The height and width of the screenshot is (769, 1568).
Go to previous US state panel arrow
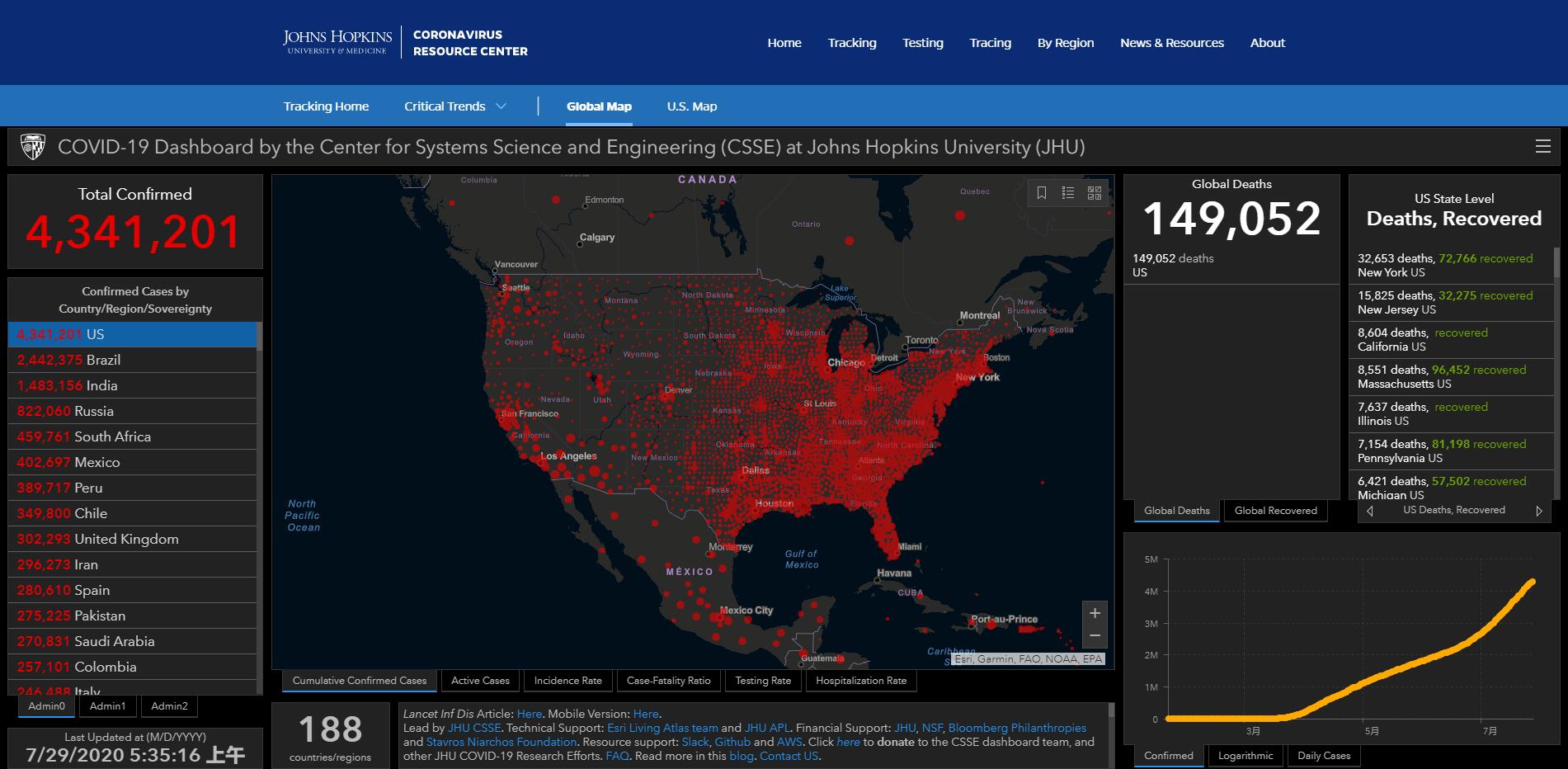[1370, 511]
